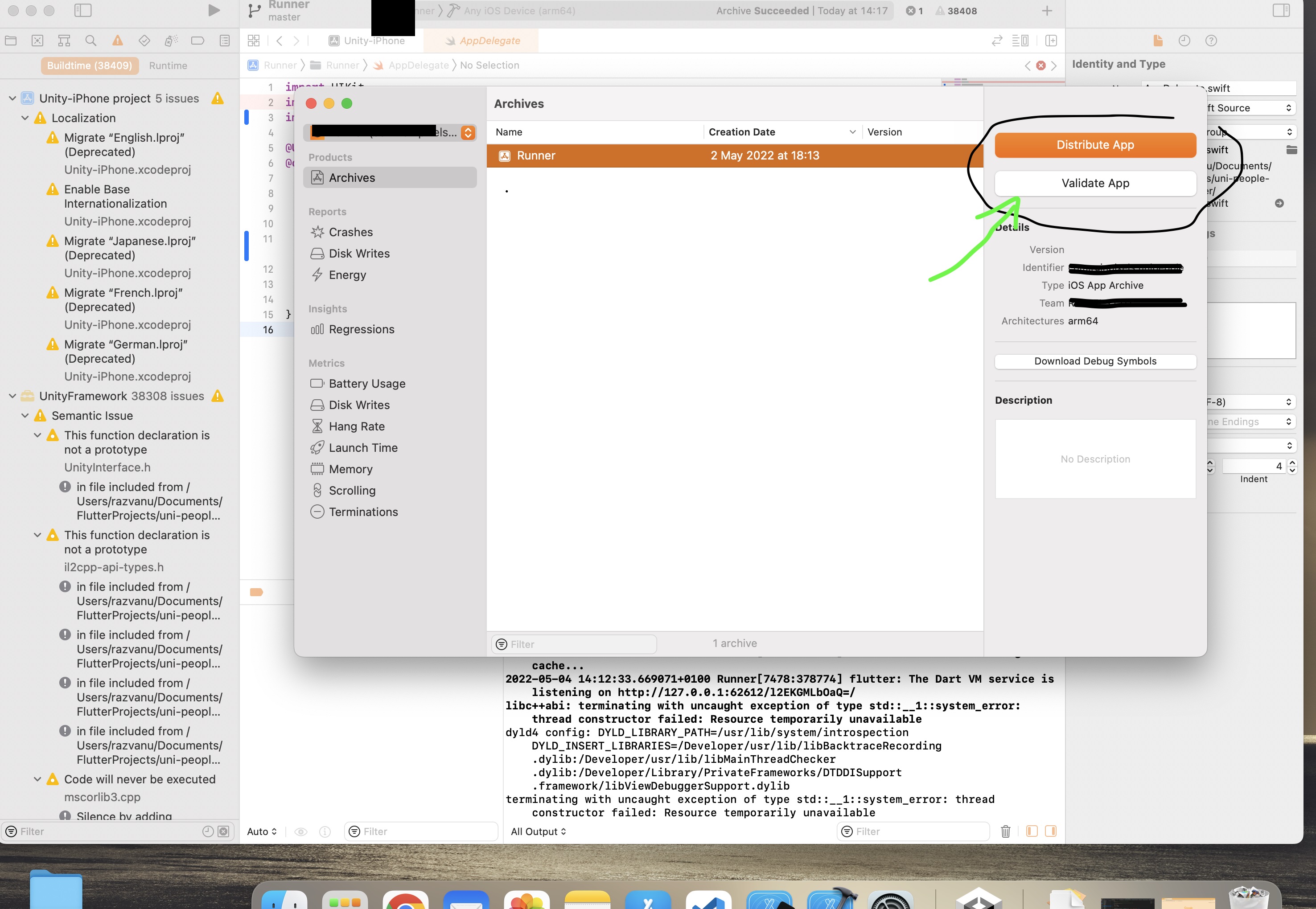This screenshot has height=909, width=1316.
Task: Open the All Output console dropdown
Action: (539, 831)
